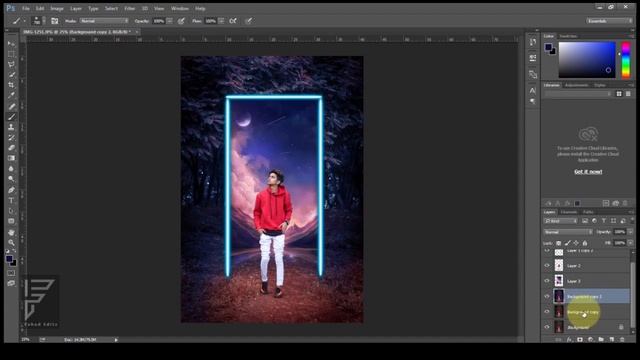Open the Window menu
640x360 pixels.
tap(180, 8)
